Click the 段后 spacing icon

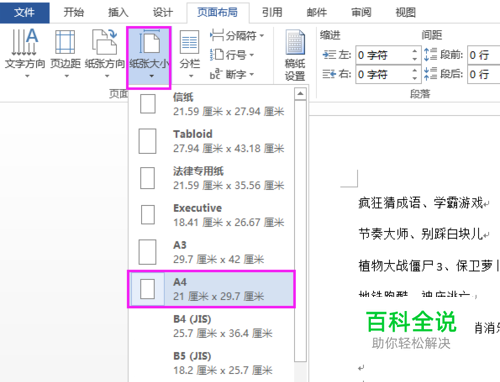(430, 74)
